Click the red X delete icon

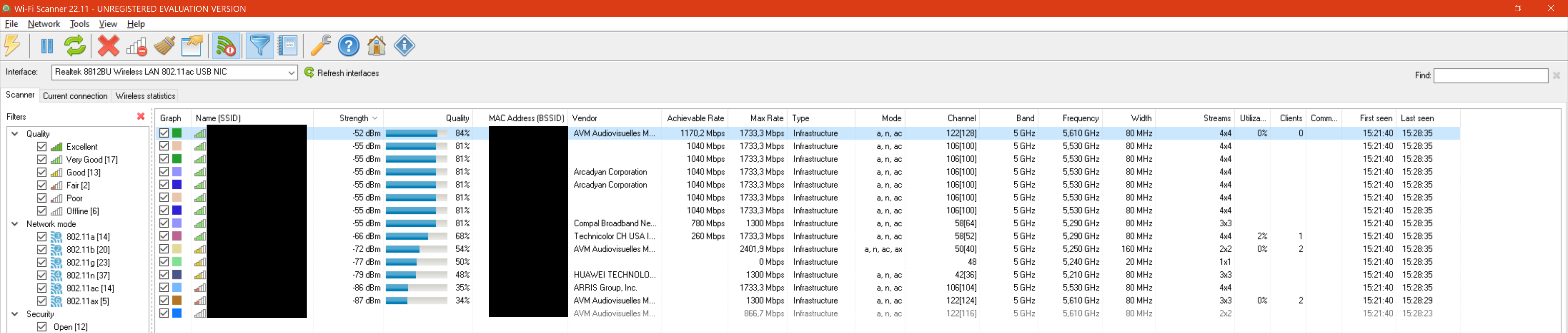[108, 46]
